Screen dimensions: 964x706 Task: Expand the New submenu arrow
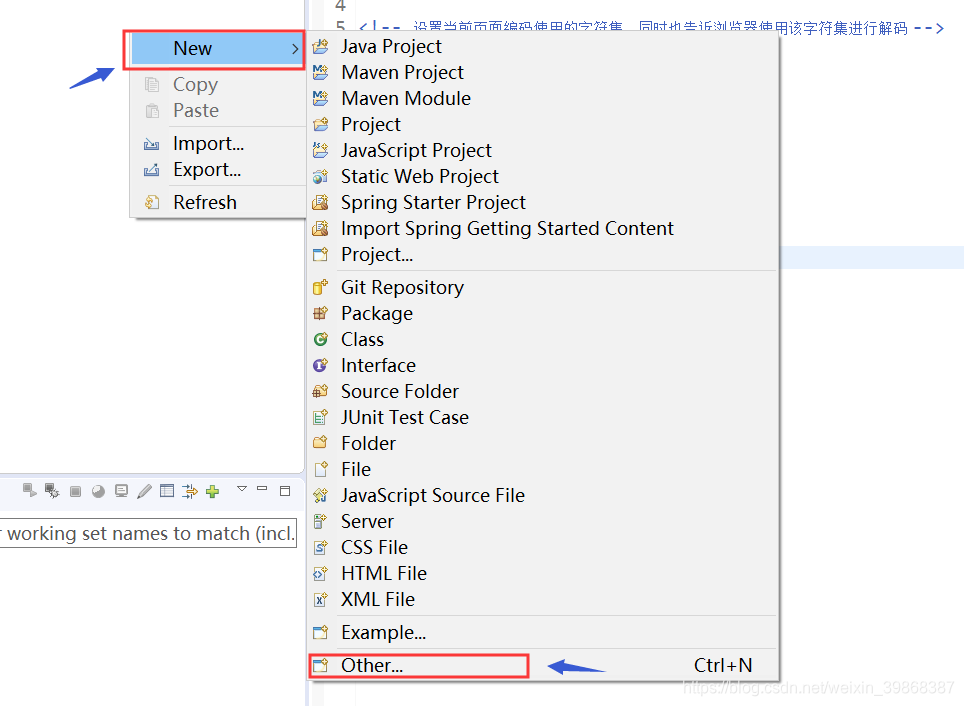click(x=295, y=49)
